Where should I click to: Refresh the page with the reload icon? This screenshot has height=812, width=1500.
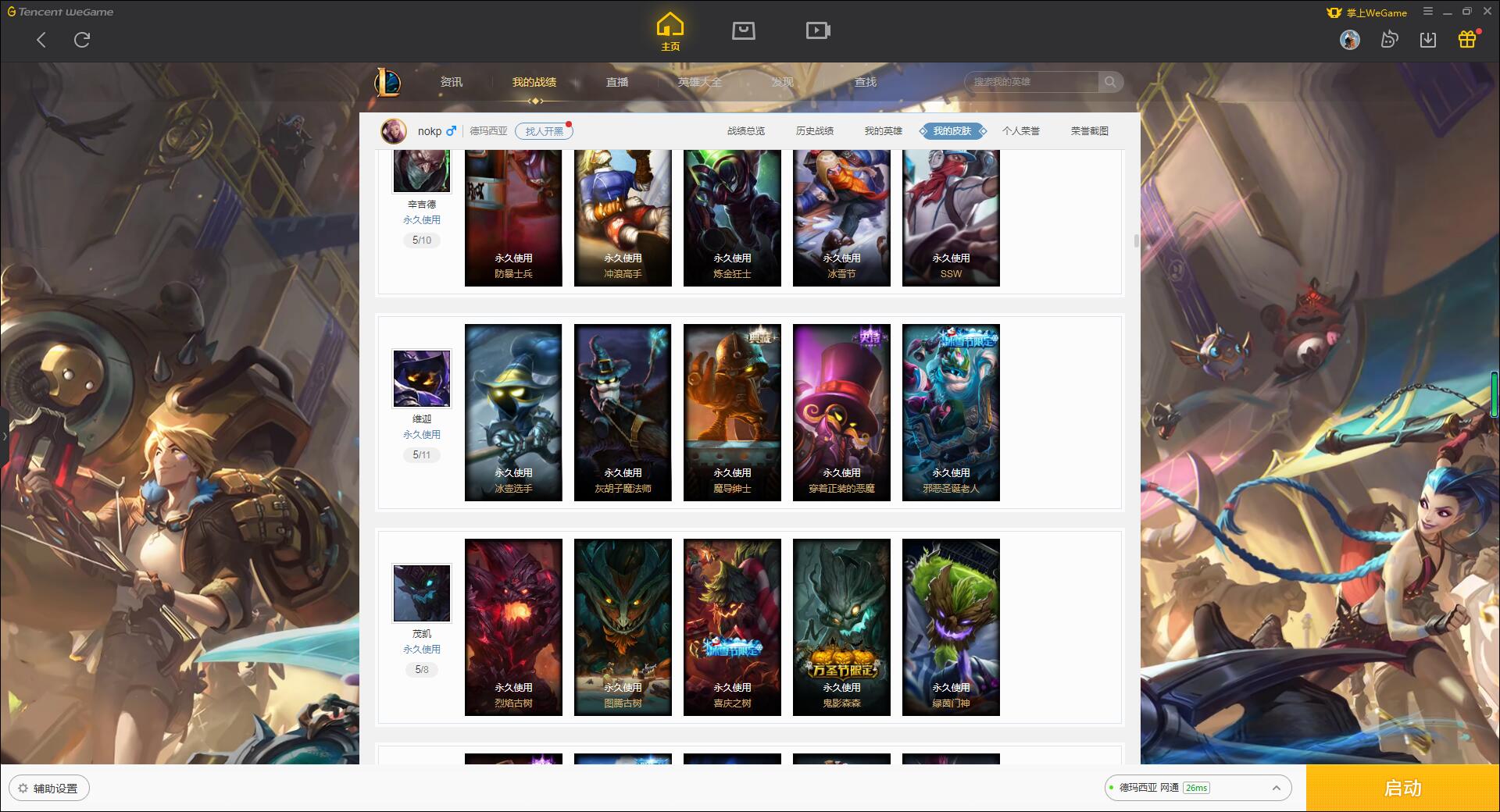[x=82, y=40]
